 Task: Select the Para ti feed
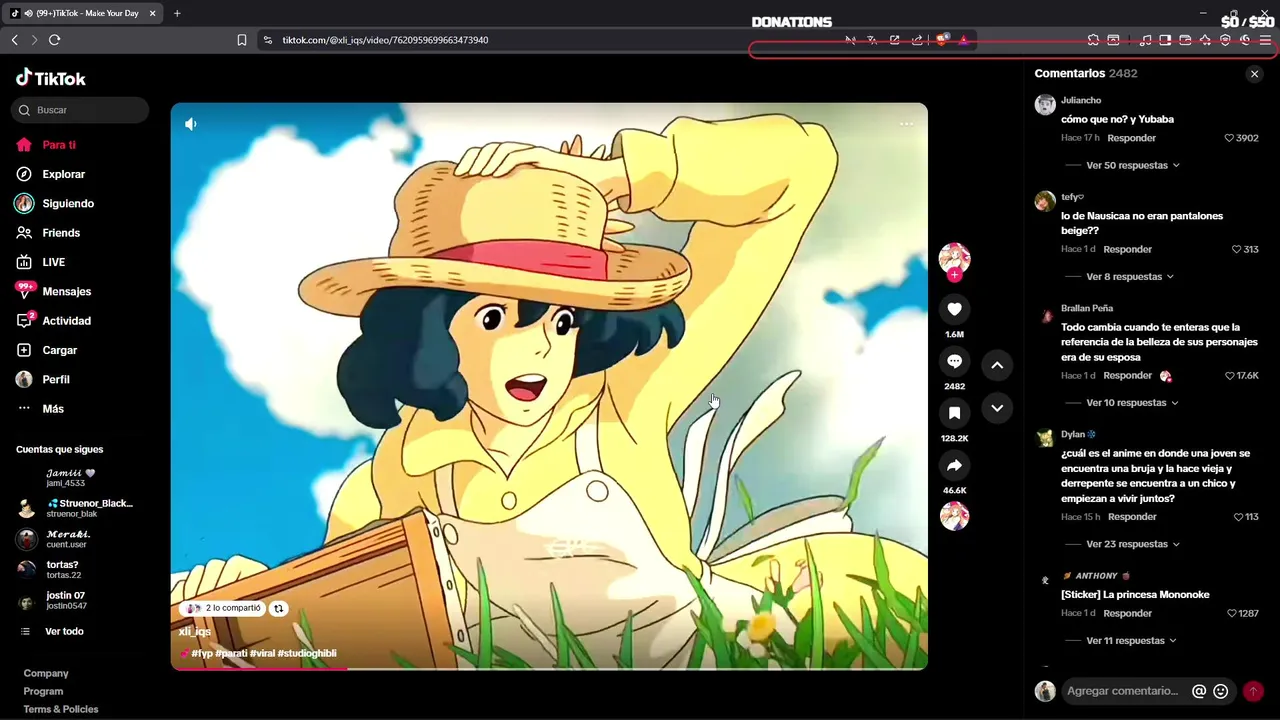click(46, 145)
